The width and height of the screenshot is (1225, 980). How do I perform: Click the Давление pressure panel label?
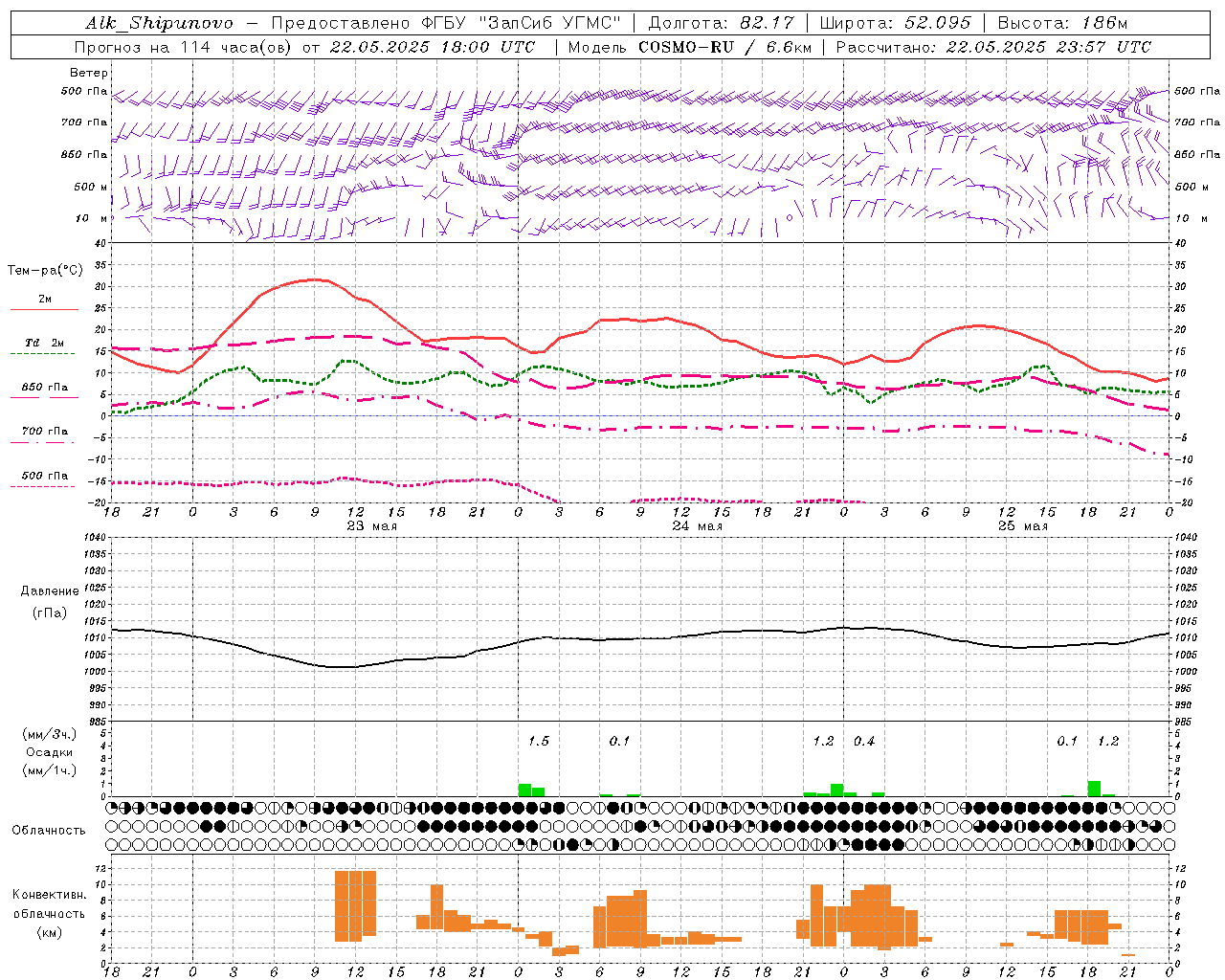[48, 591]
